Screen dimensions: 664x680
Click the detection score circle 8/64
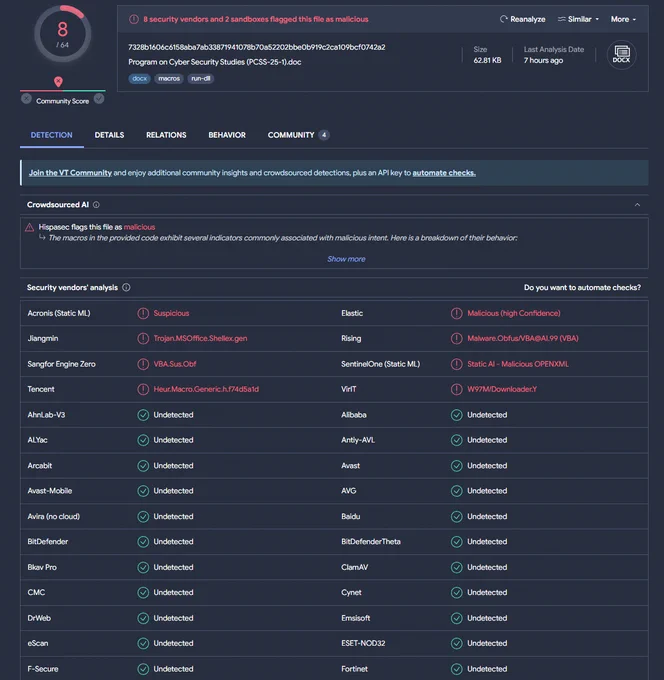click(62, 34)
